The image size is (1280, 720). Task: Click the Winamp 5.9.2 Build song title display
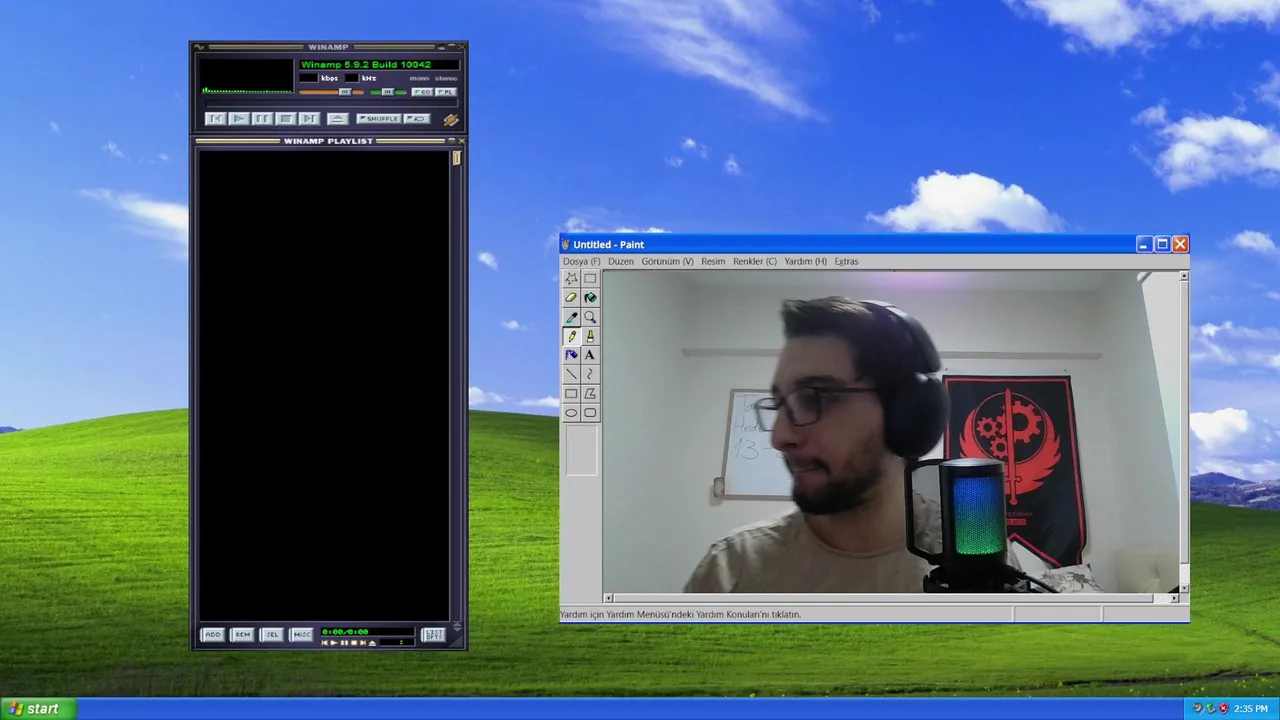(x=380, y=65)
